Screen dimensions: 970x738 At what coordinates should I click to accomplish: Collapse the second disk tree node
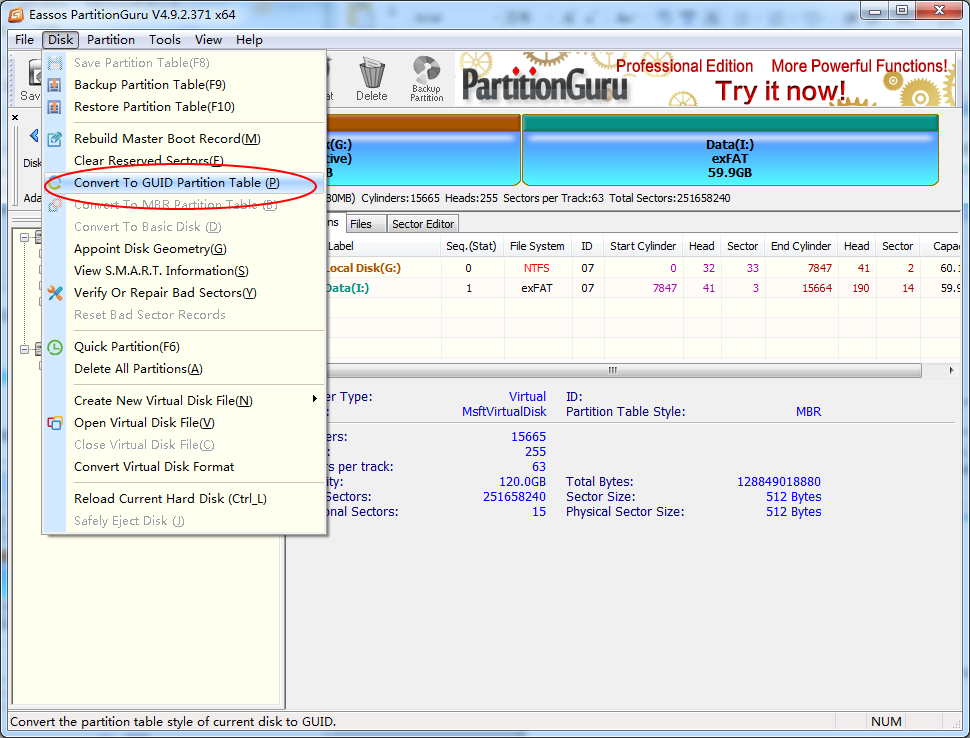[x=24, y=350]
